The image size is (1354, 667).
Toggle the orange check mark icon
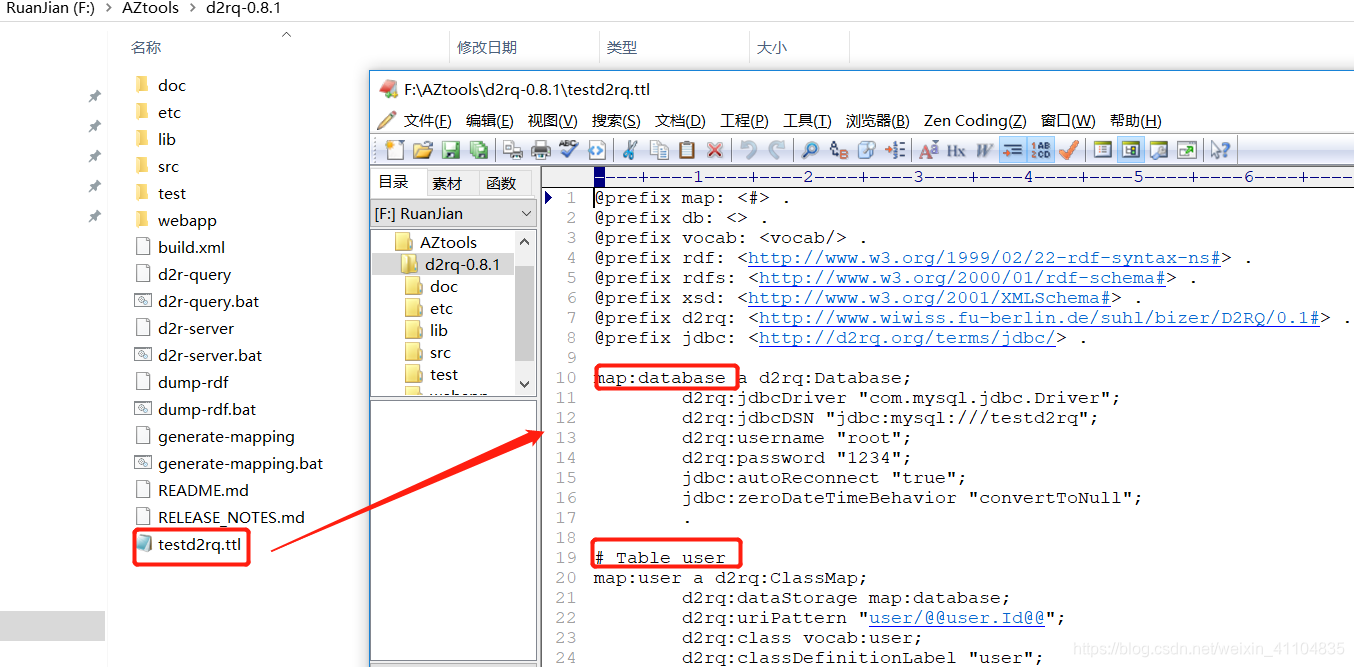tap(1068, 150)
